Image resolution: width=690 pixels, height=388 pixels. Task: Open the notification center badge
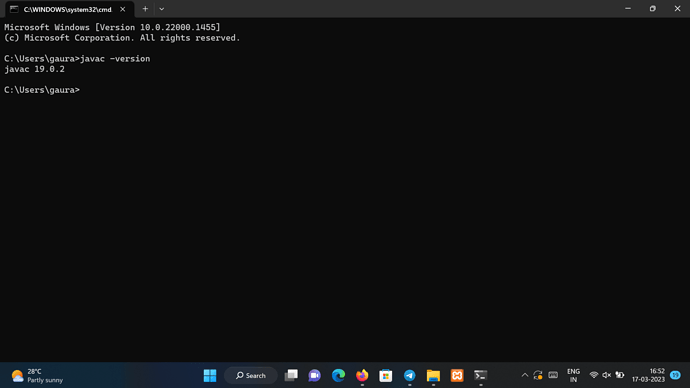pyautogui.click(x=675, y=375)
